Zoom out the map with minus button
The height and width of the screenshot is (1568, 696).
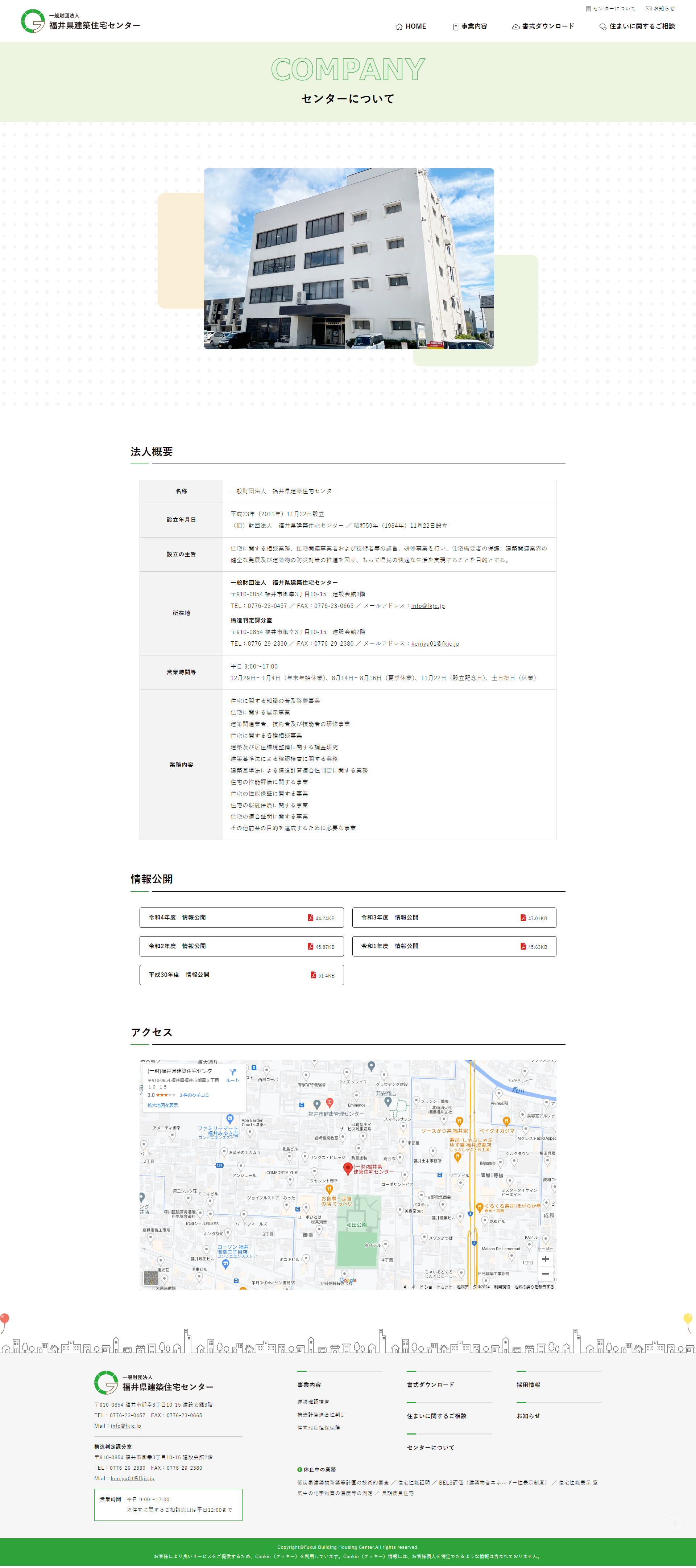(x=545, y=1273)
